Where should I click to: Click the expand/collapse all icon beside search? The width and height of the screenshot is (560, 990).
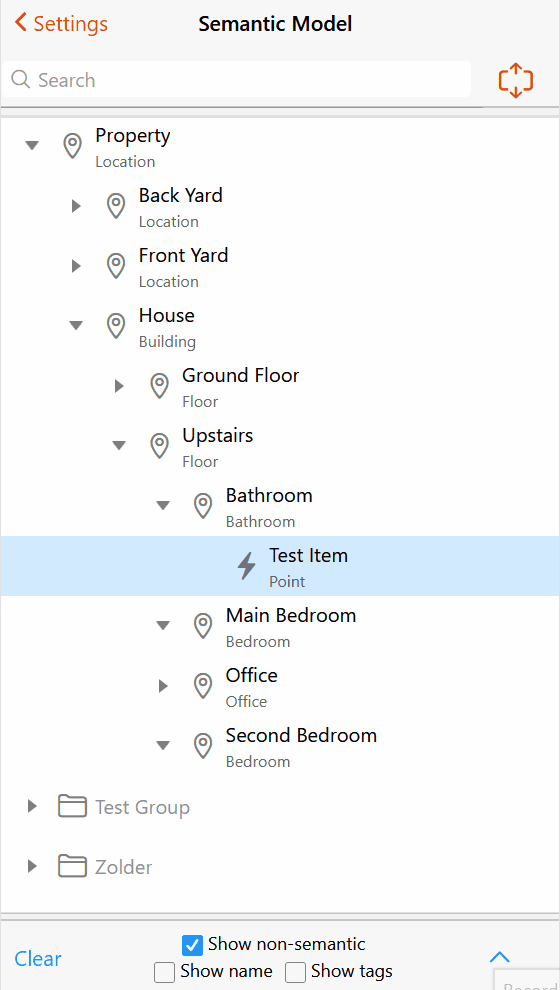pos(515,80)
